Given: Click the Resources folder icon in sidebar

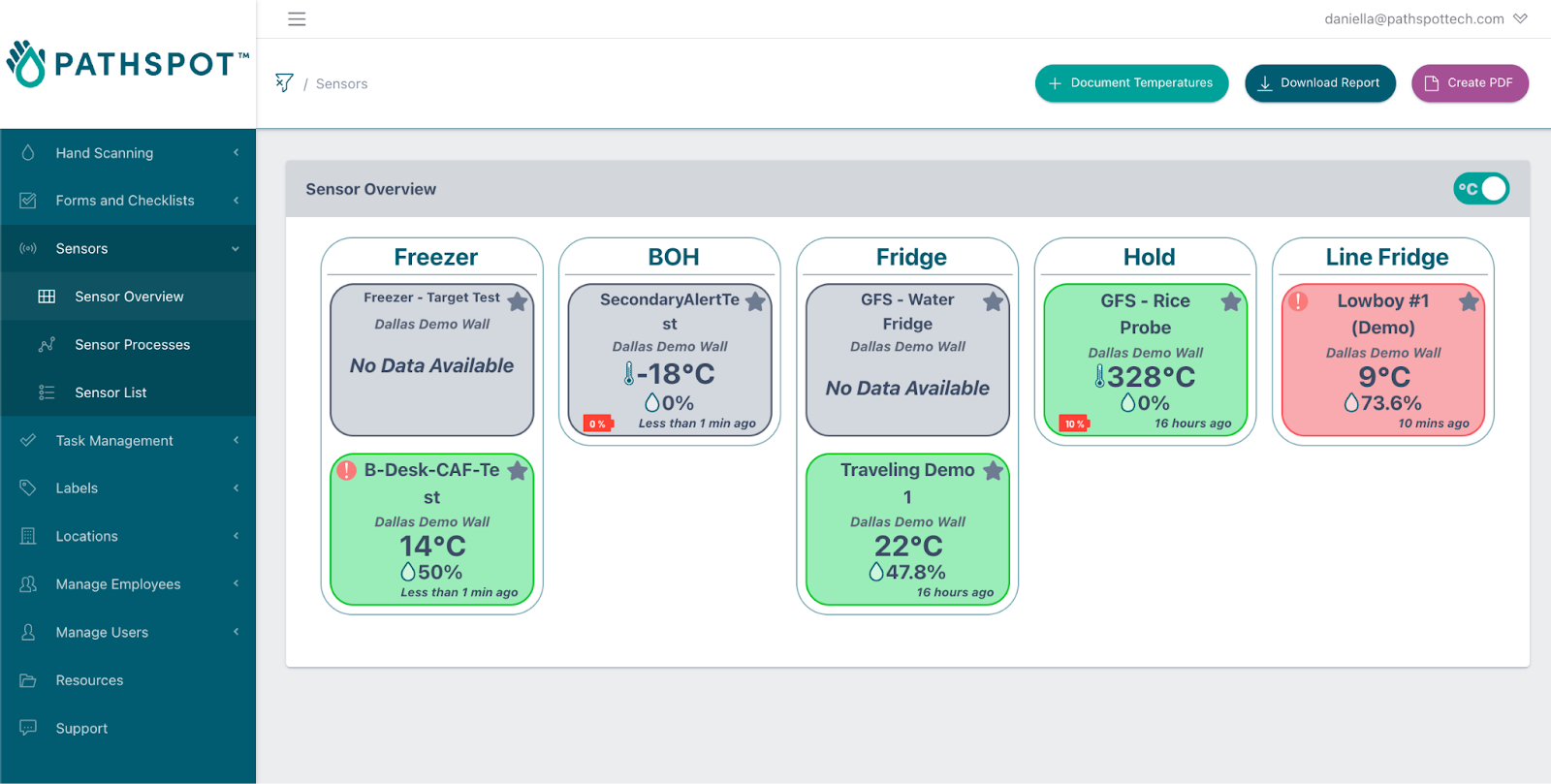Looking at the screenshot, I should [28, 680].
